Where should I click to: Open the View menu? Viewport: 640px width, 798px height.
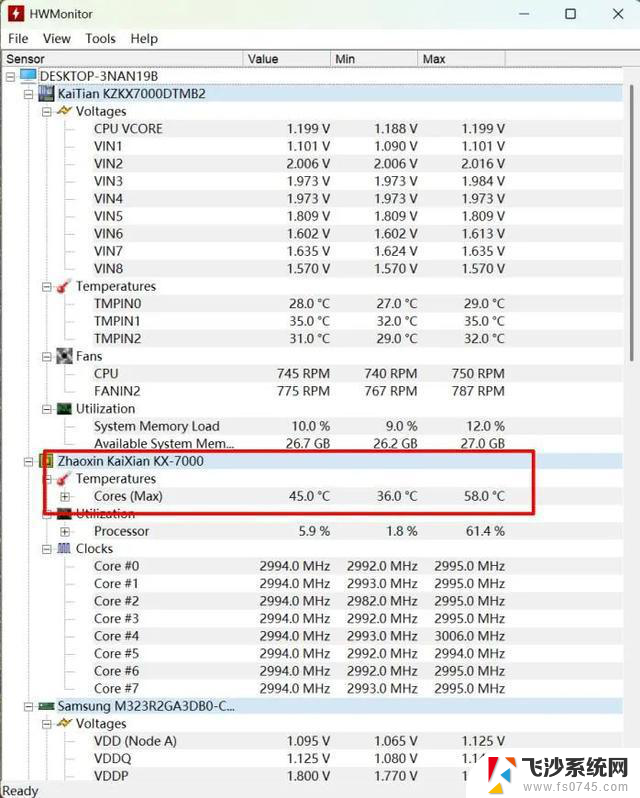[56, 39]
